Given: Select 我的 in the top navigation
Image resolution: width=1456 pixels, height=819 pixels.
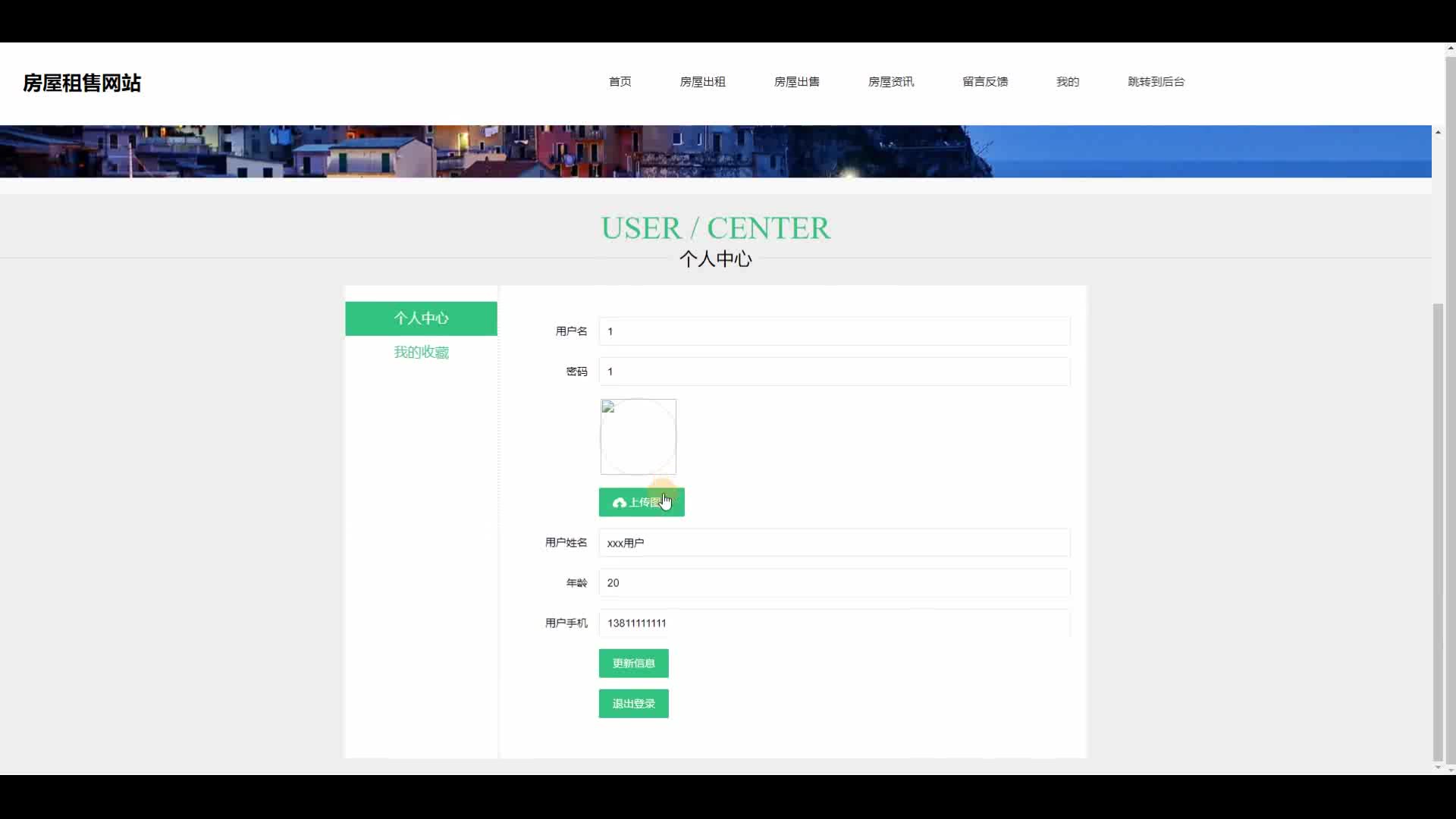Looking at the screenshot, I should pyautogui.click(x=1067, y=82).
